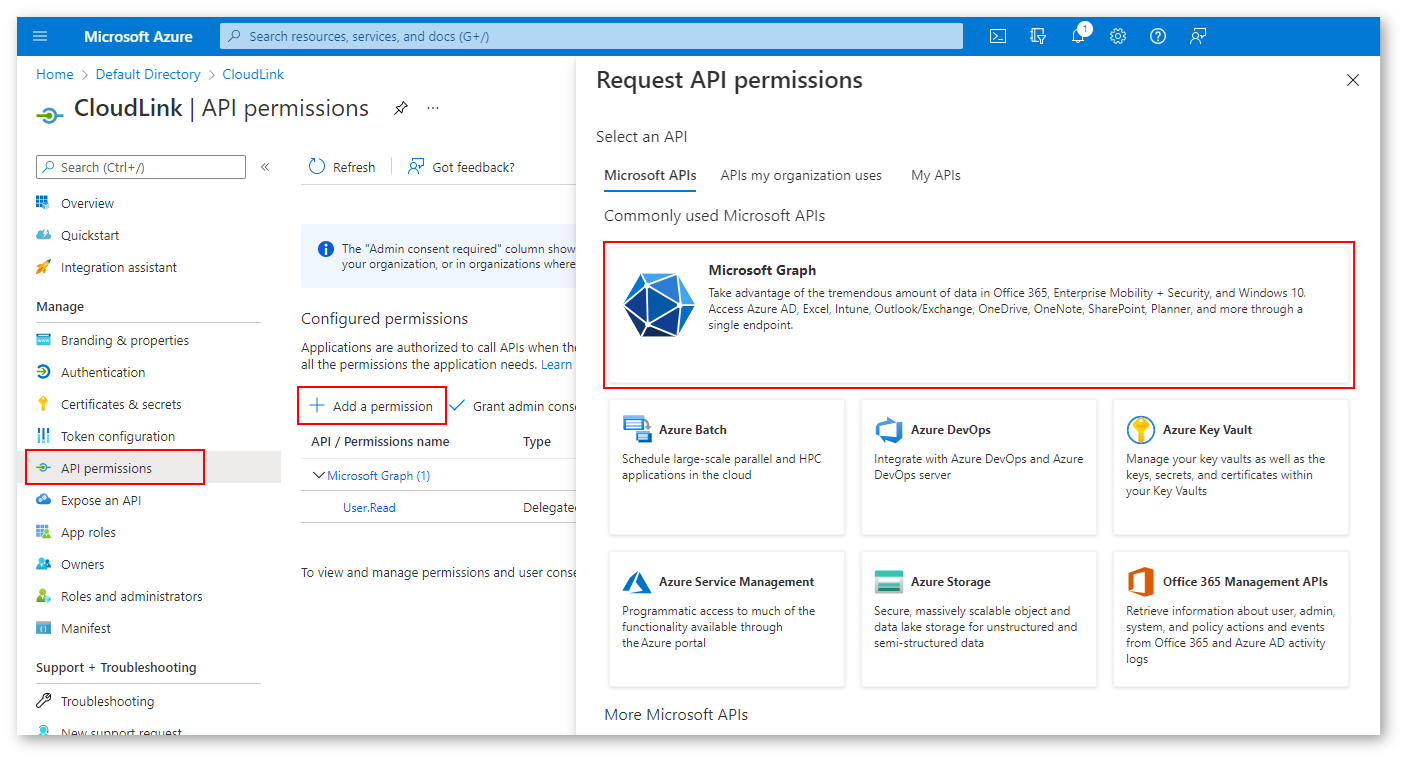Click in the sidebar Search (Ctrl+/) field
The image size is (1406, 761).
point(141,167)
